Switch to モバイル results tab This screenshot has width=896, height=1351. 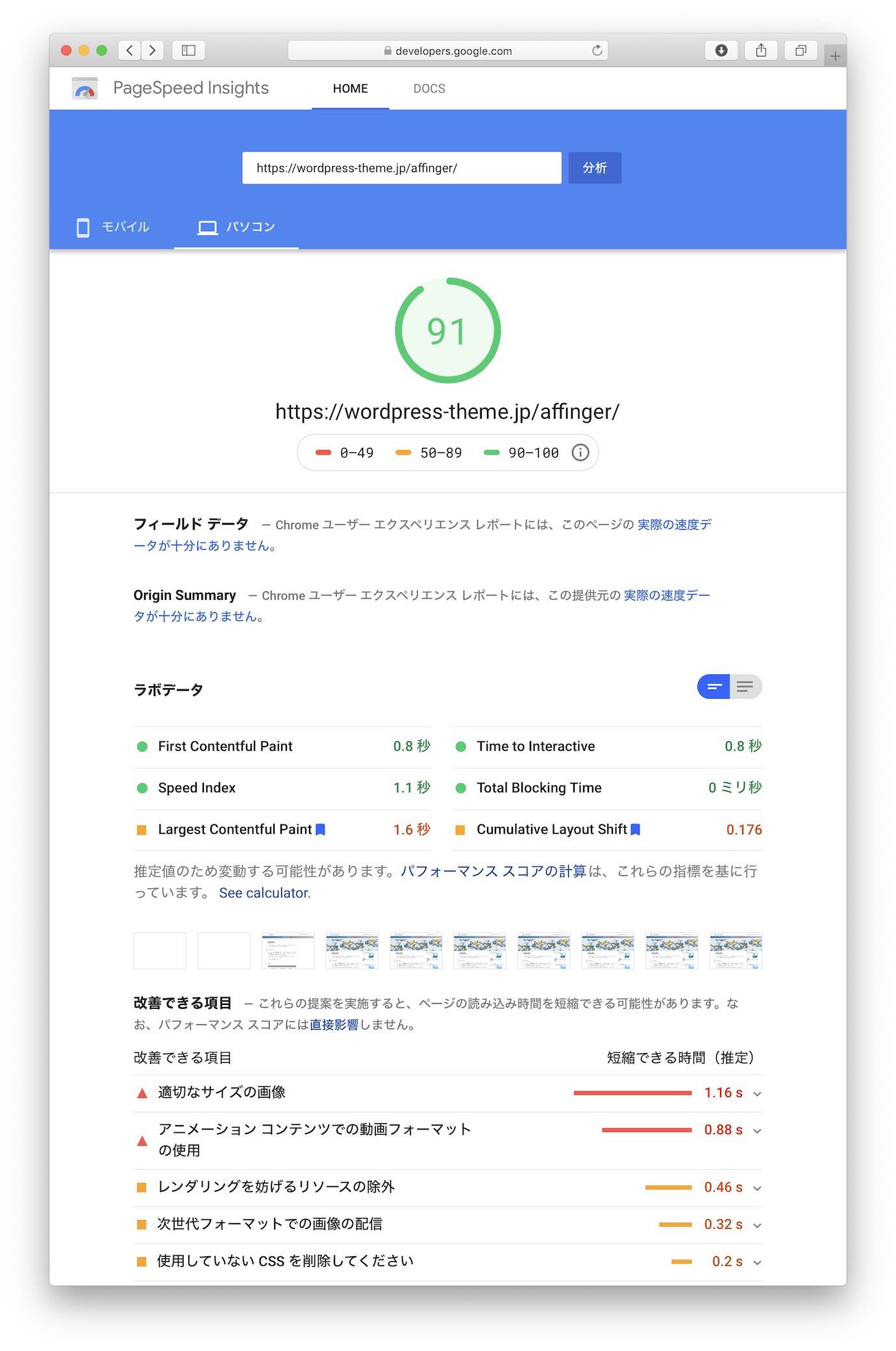pyautogui.click(x=112, y=227)
